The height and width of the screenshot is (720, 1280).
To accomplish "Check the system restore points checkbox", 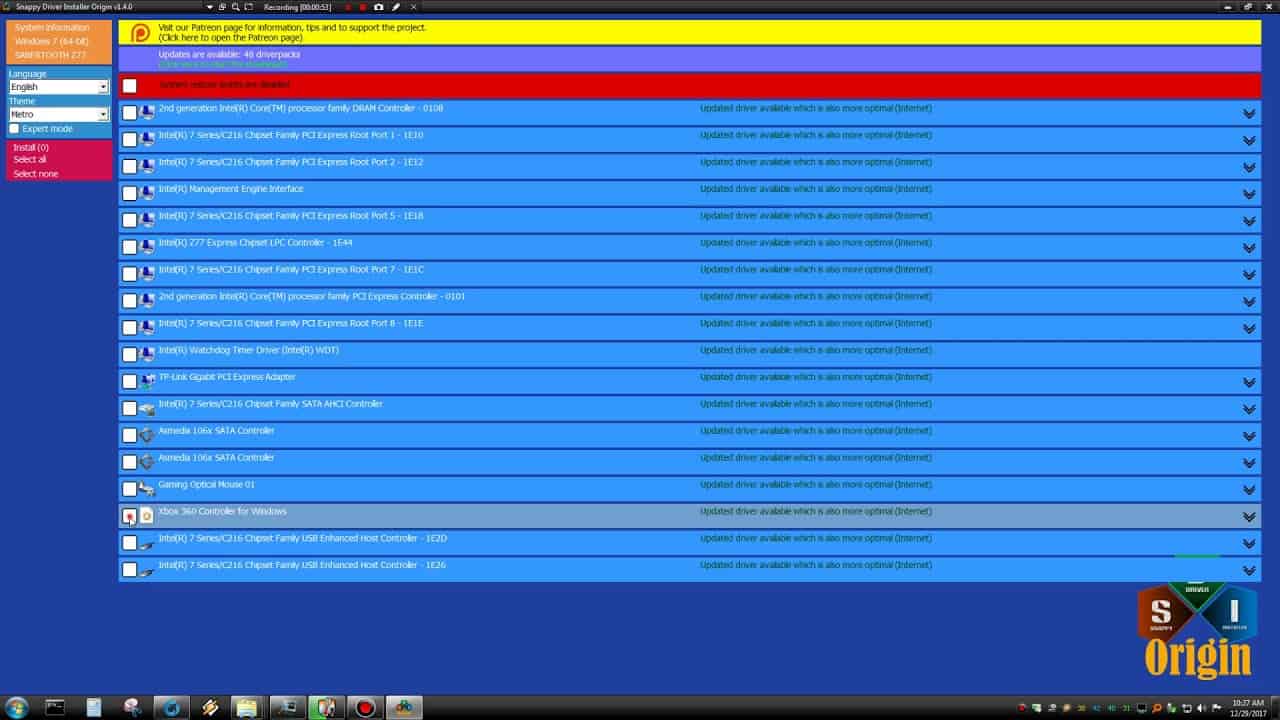I will click(130, 86).
